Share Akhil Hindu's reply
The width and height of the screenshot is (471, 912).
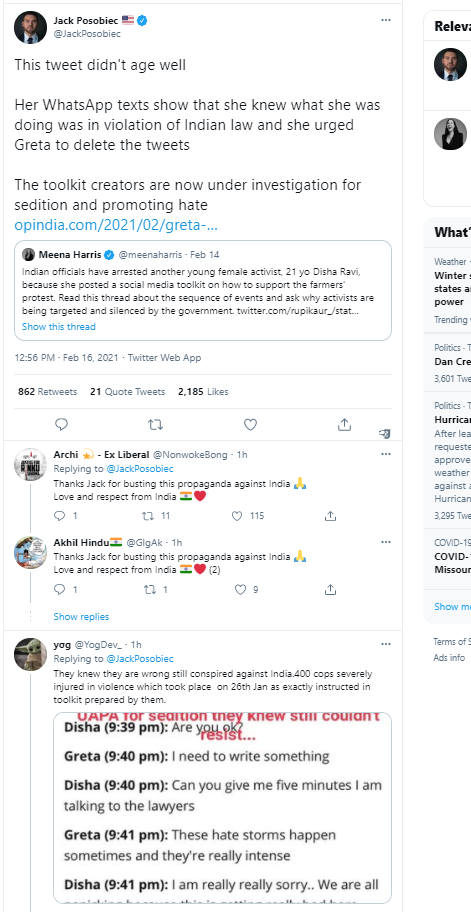tap(330, 590)
